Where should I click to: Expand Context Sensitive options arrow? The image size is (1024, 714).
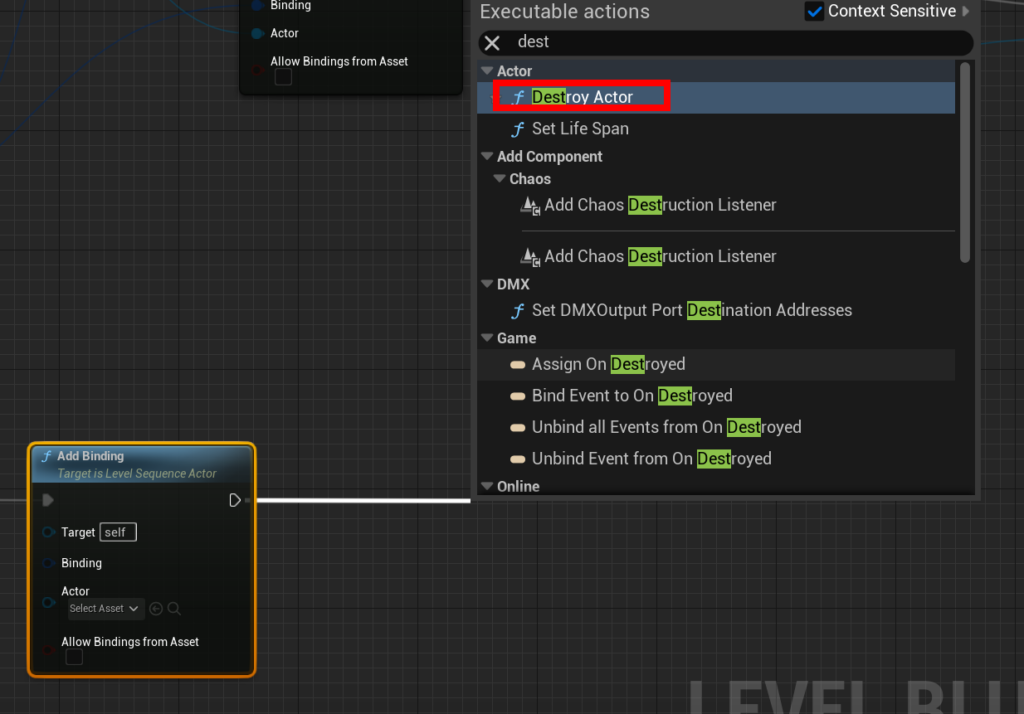click(x=966, y=11)
